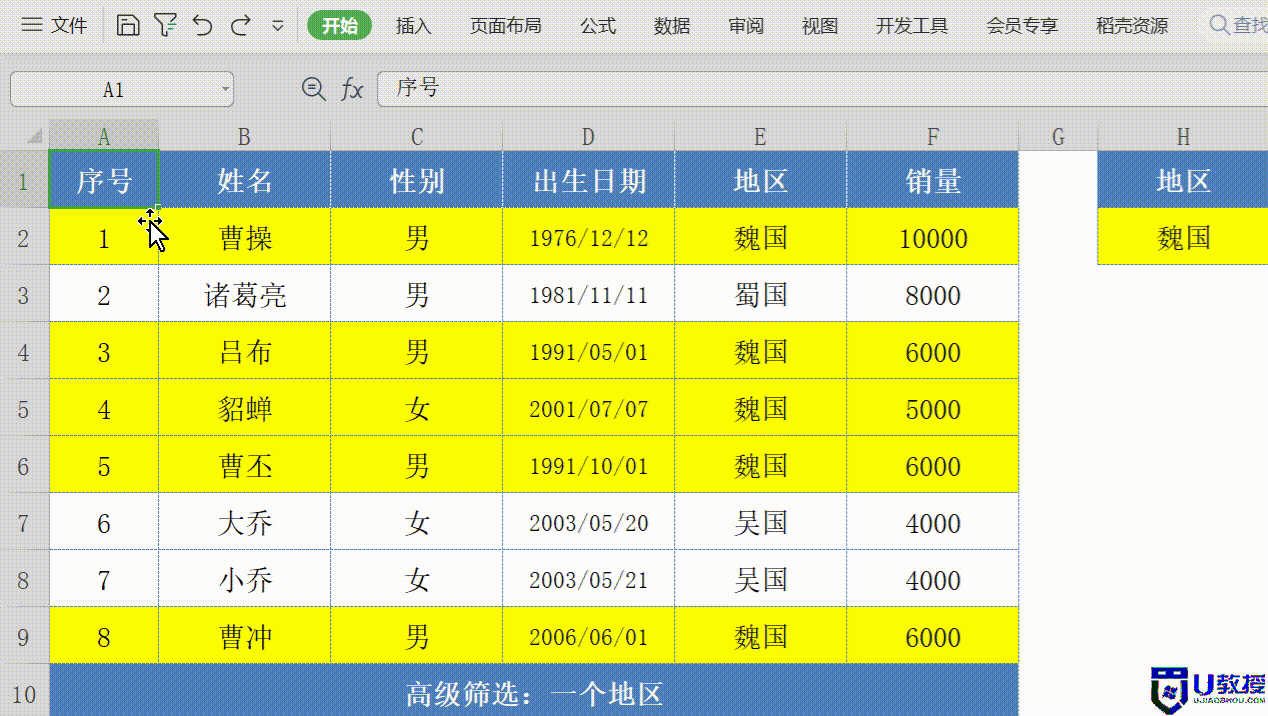
Task: Click the date cell 1976/12/12
Action: pos(589,237)
